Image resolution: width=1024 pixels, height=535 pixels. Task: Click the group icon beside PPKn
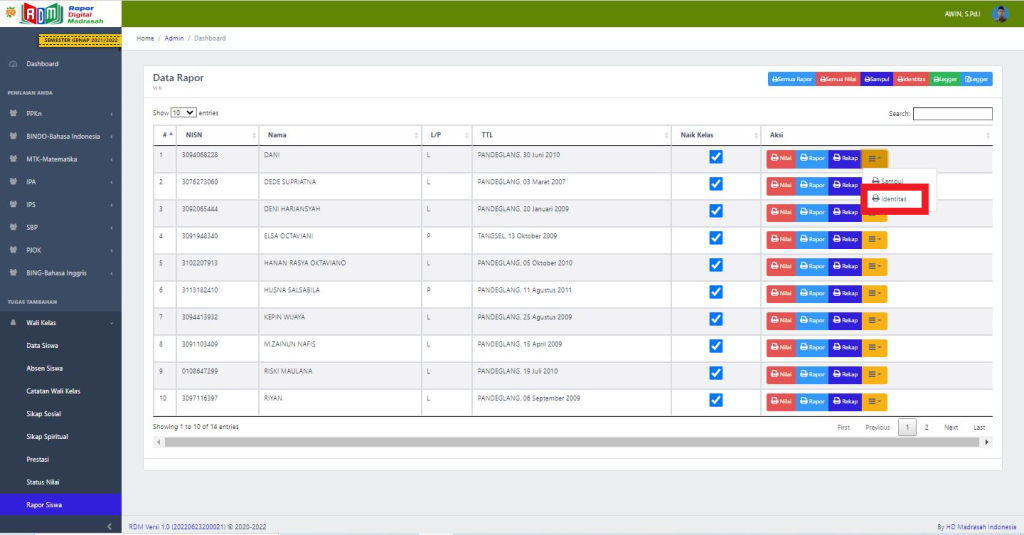13,113
